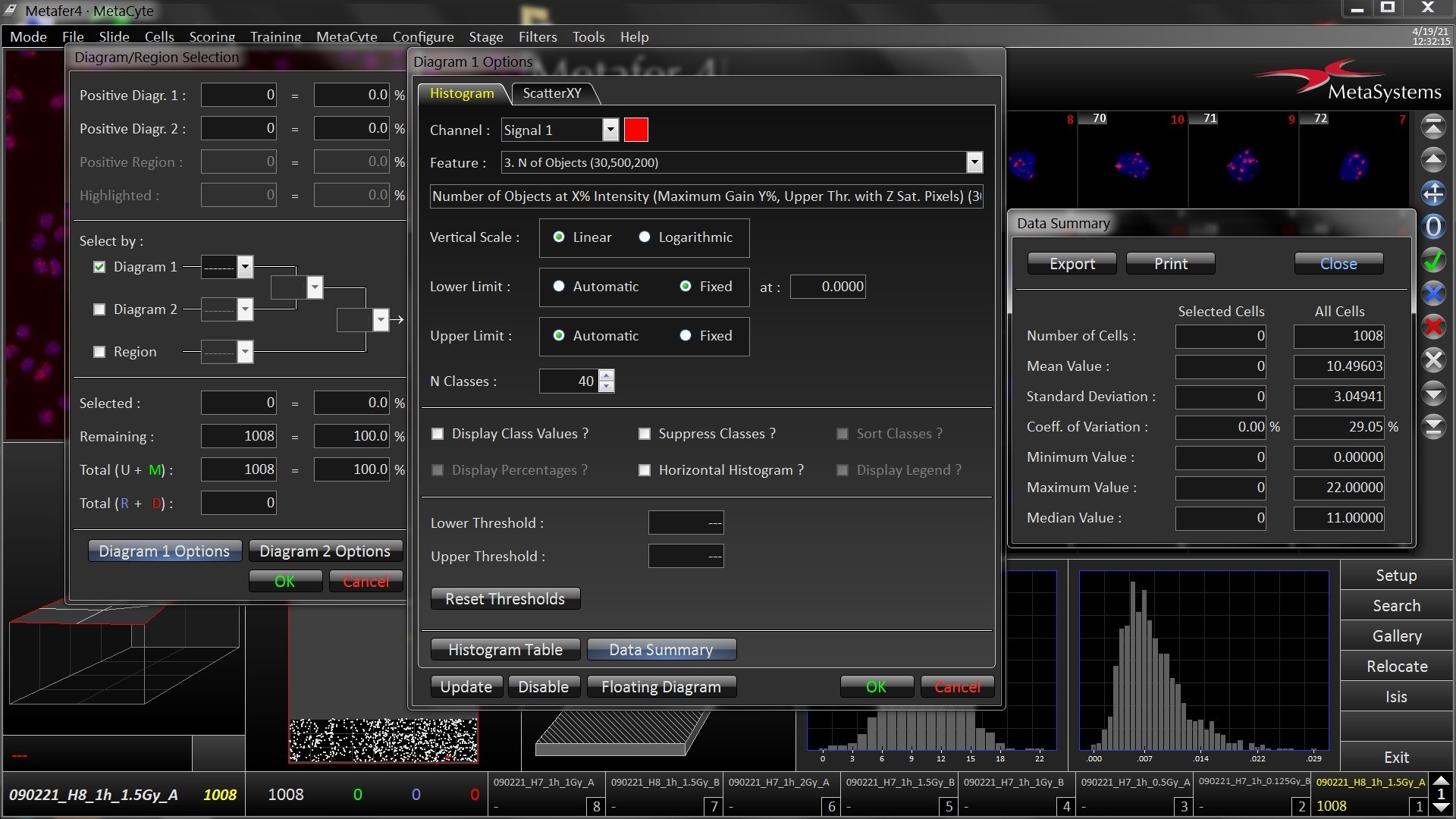Expand the Channel Signal 1 dropdown
Screen dimensions: 1456x819
tap(610, 130)
